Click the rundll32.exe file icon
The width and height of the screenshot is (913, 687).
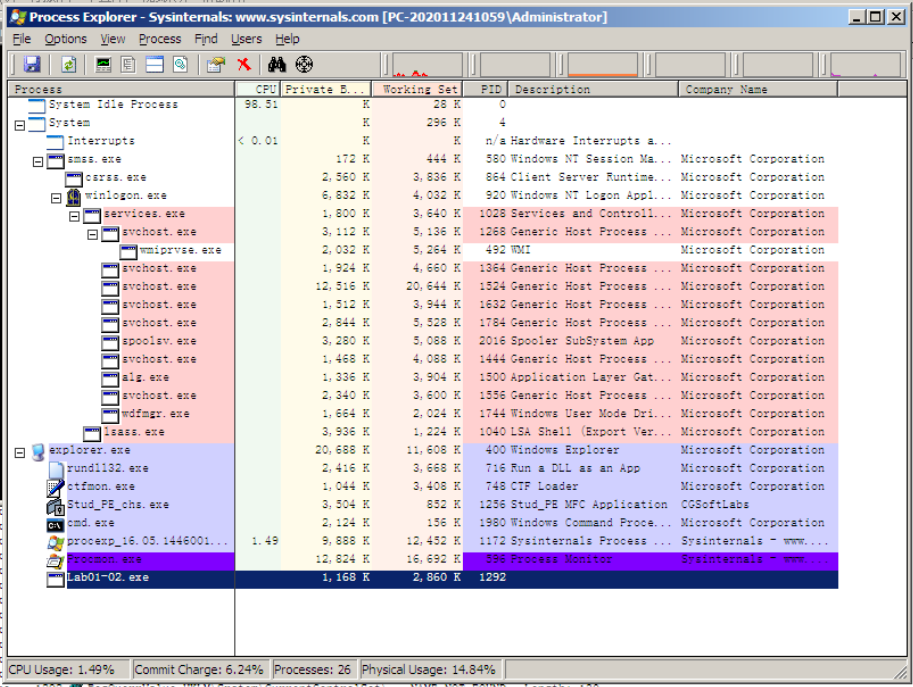point(56,469)
